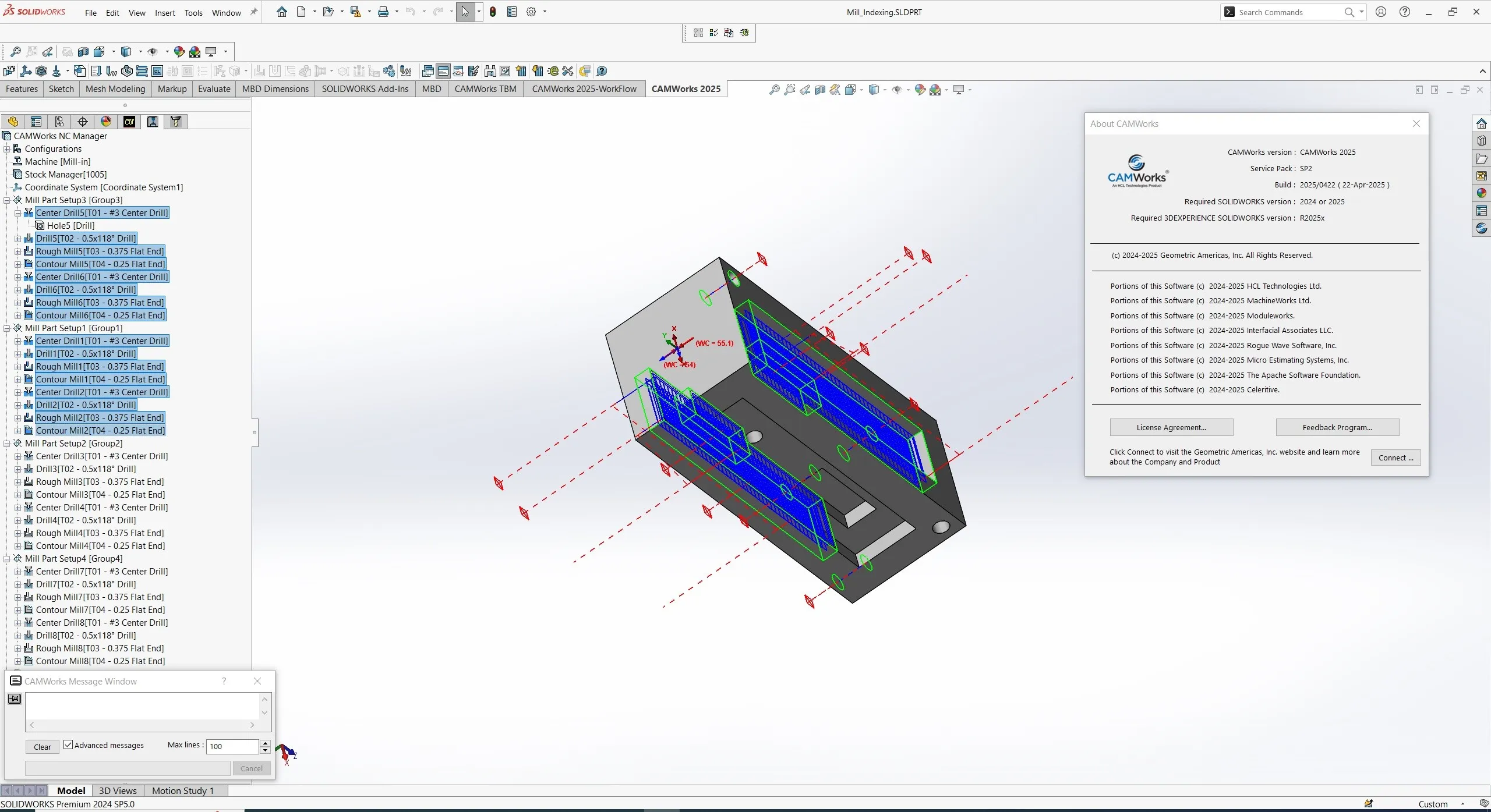Select the Hole5 [Drill] tree item
The height and width of the screenshot is (812, 1491).
pyautogui.click(x=70, y=225)
